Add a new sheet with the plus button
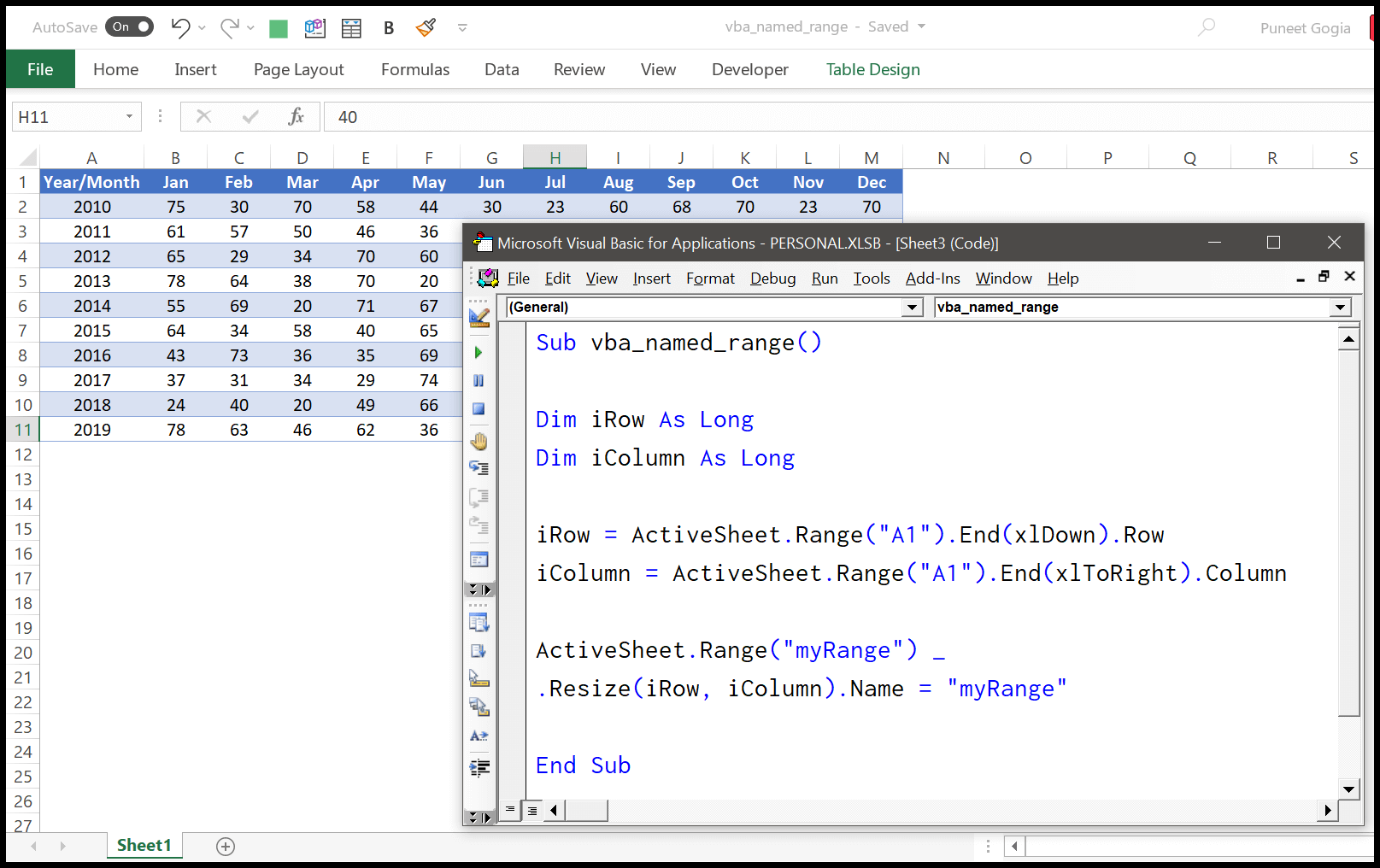The width and height of the screenshot is (1380, 868). pyautogui.click(x=225, y=845)
